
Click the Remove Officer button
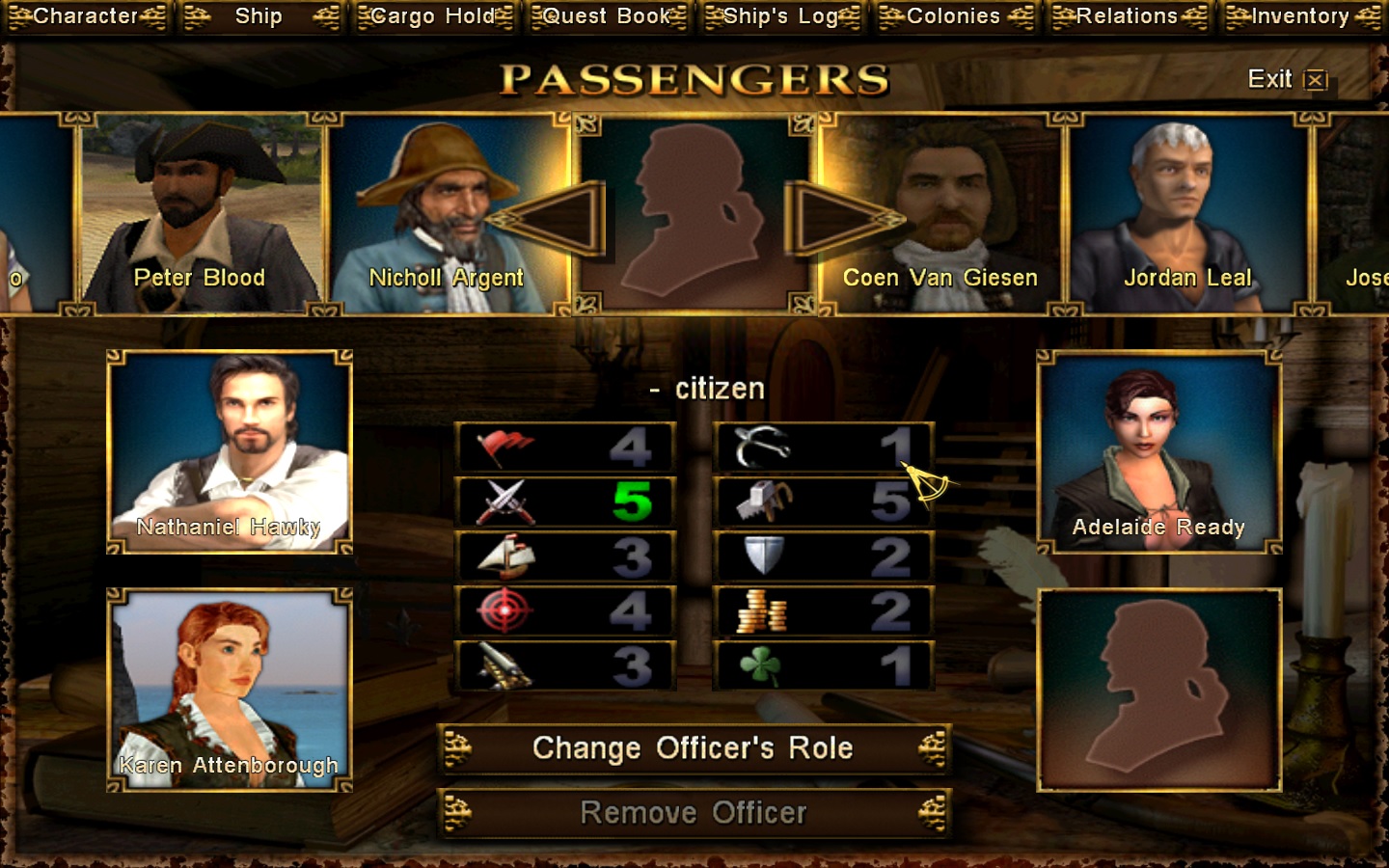694,813
